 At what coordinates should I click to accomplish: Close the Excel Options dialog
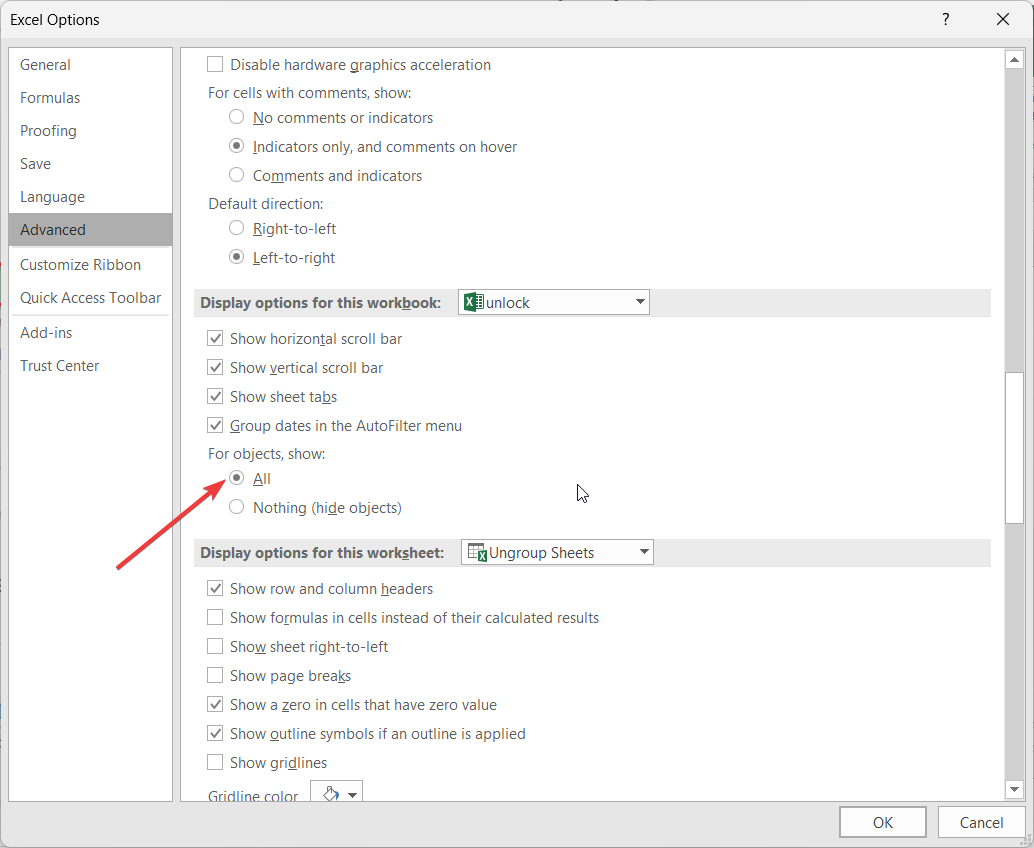coord(1003,19)
